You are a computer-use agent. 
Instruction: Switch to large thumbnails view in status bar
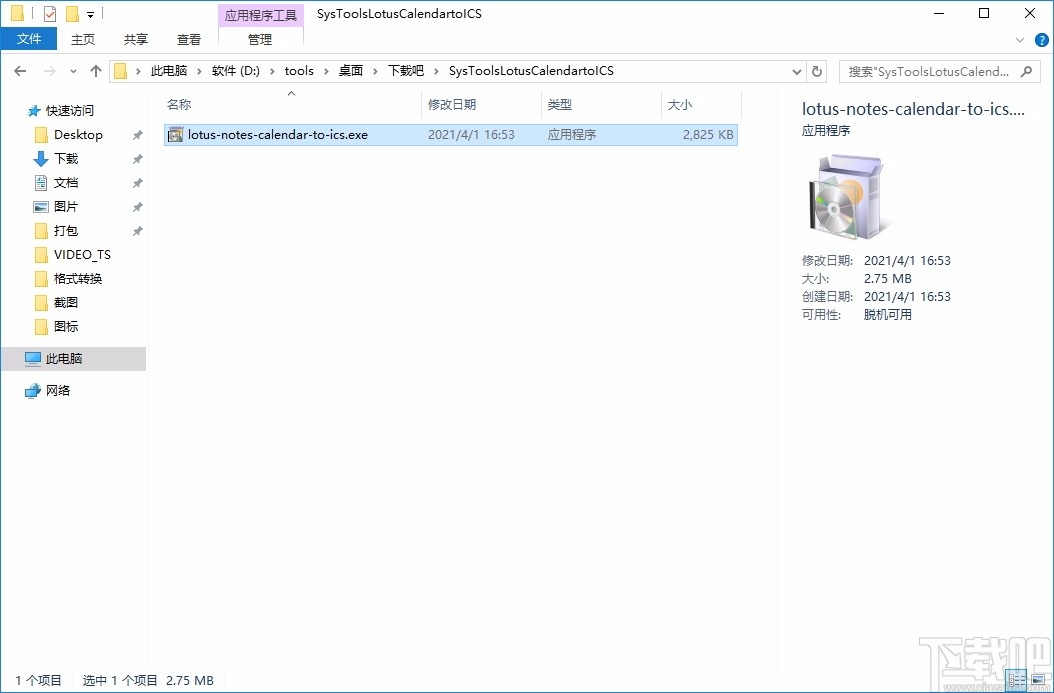pyautogui.click(x=1038, y=679)
